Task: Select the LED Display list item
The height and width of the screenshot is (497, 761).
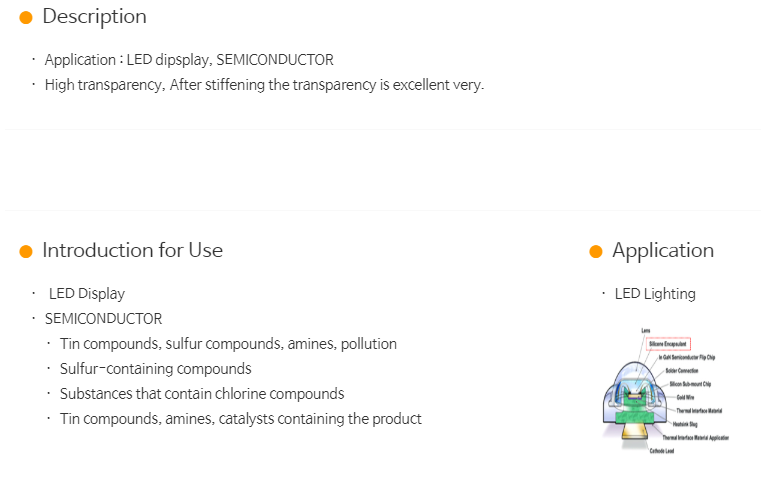Action: [87, 294]
